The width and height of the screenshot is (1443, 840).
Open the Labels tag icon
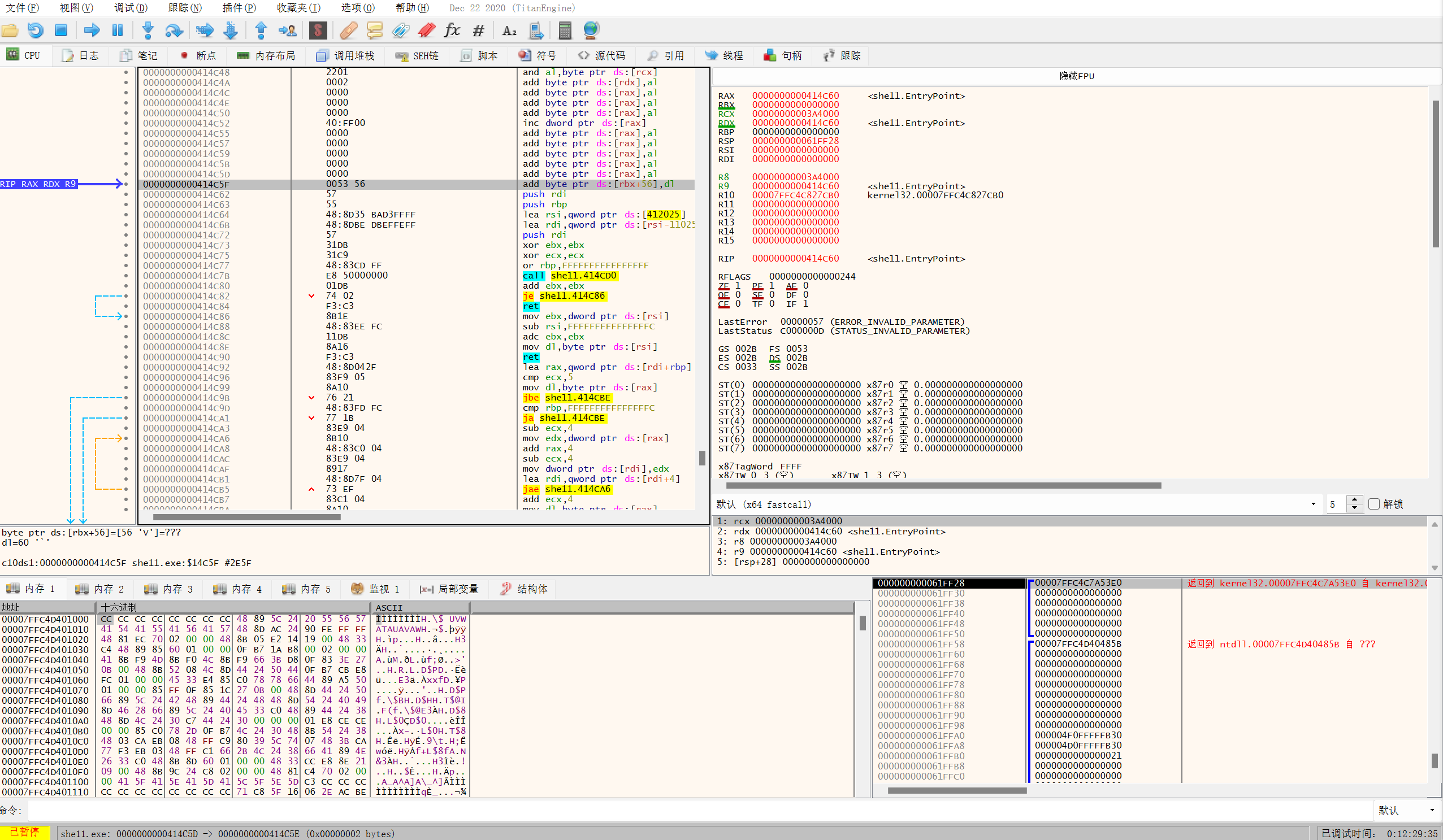click(400, 31)
